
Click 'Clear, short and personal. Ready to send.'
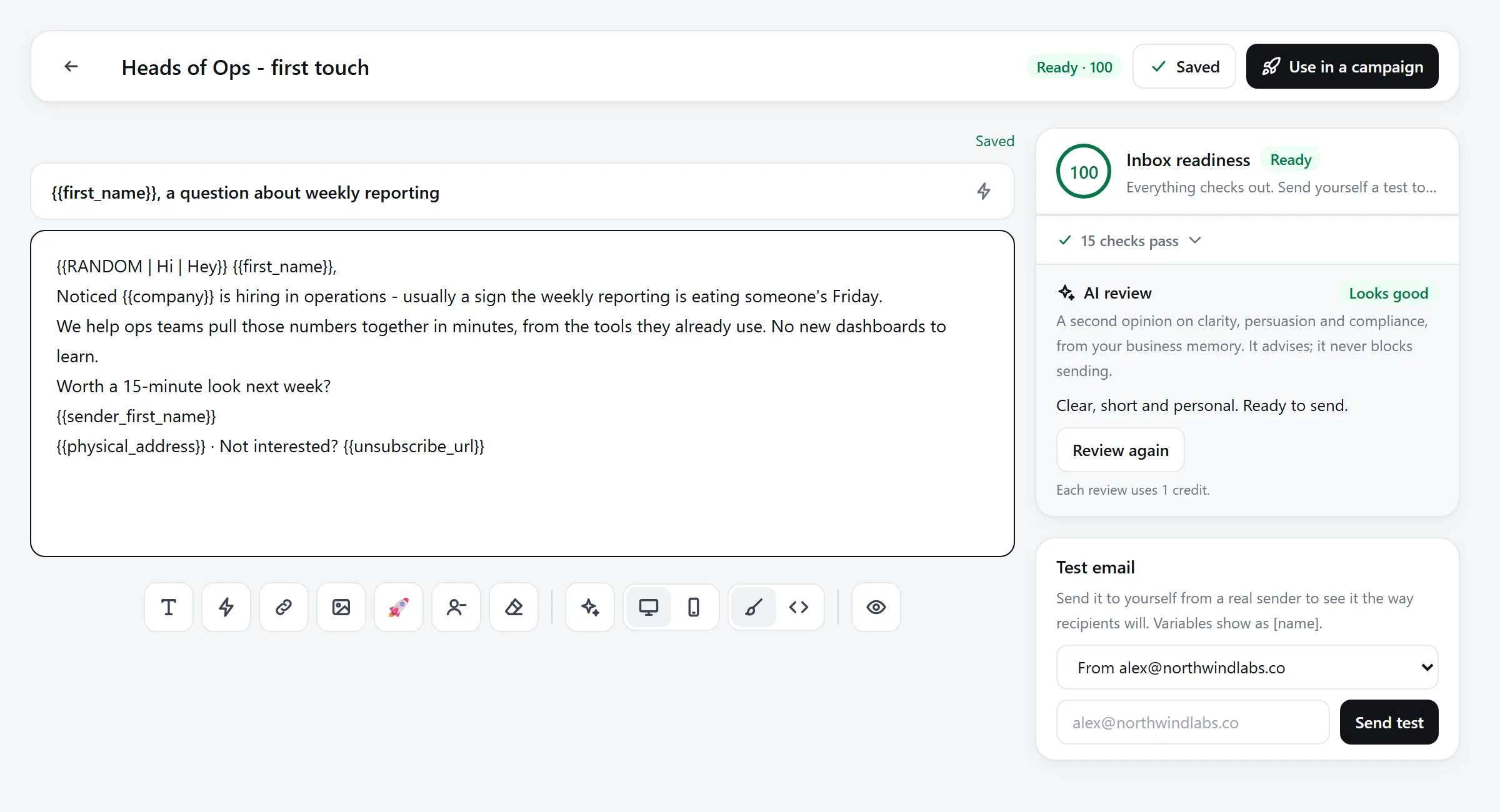coord(1202,405)
